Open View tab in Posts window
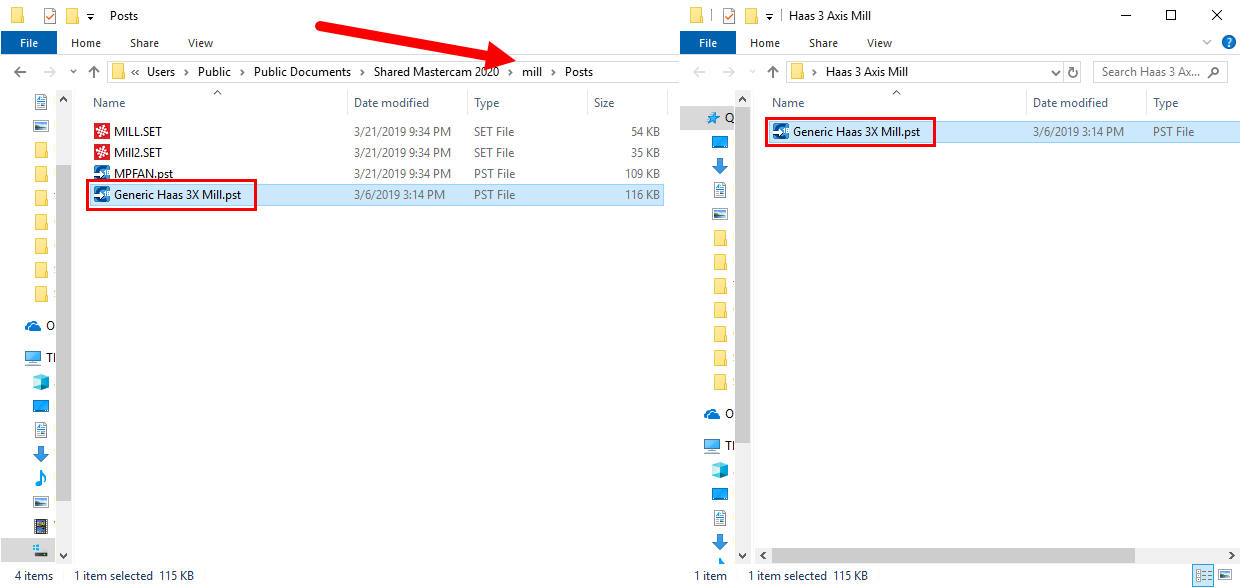 [201, 43]
